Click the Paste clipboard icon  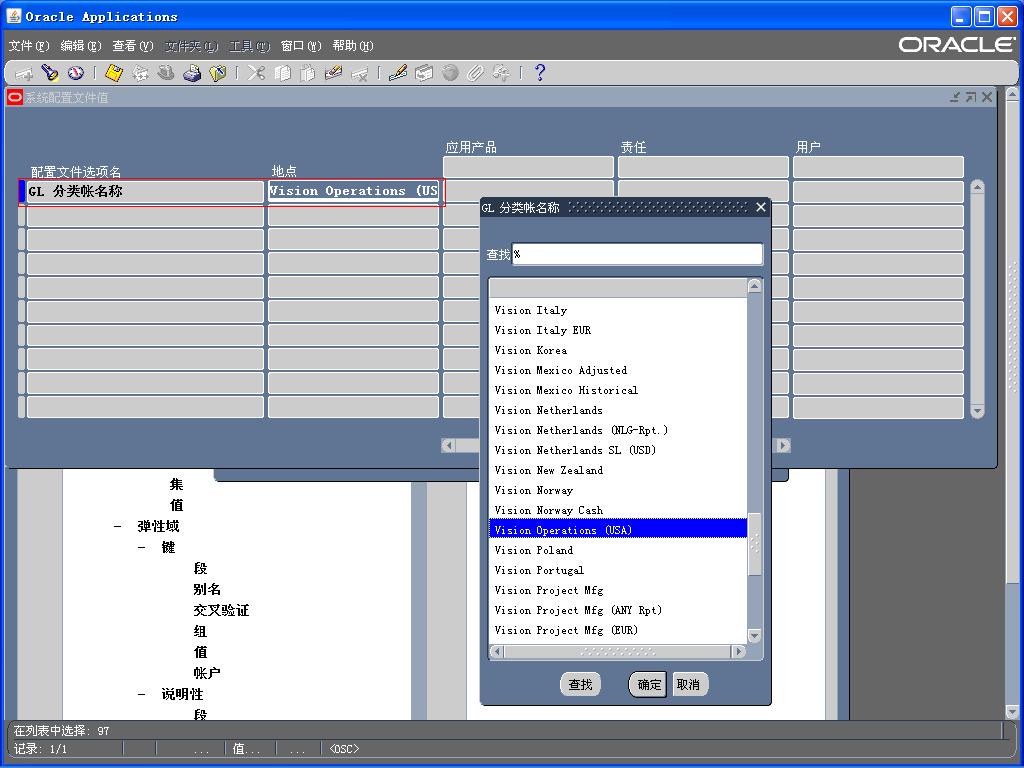click(x=307, y=73)
